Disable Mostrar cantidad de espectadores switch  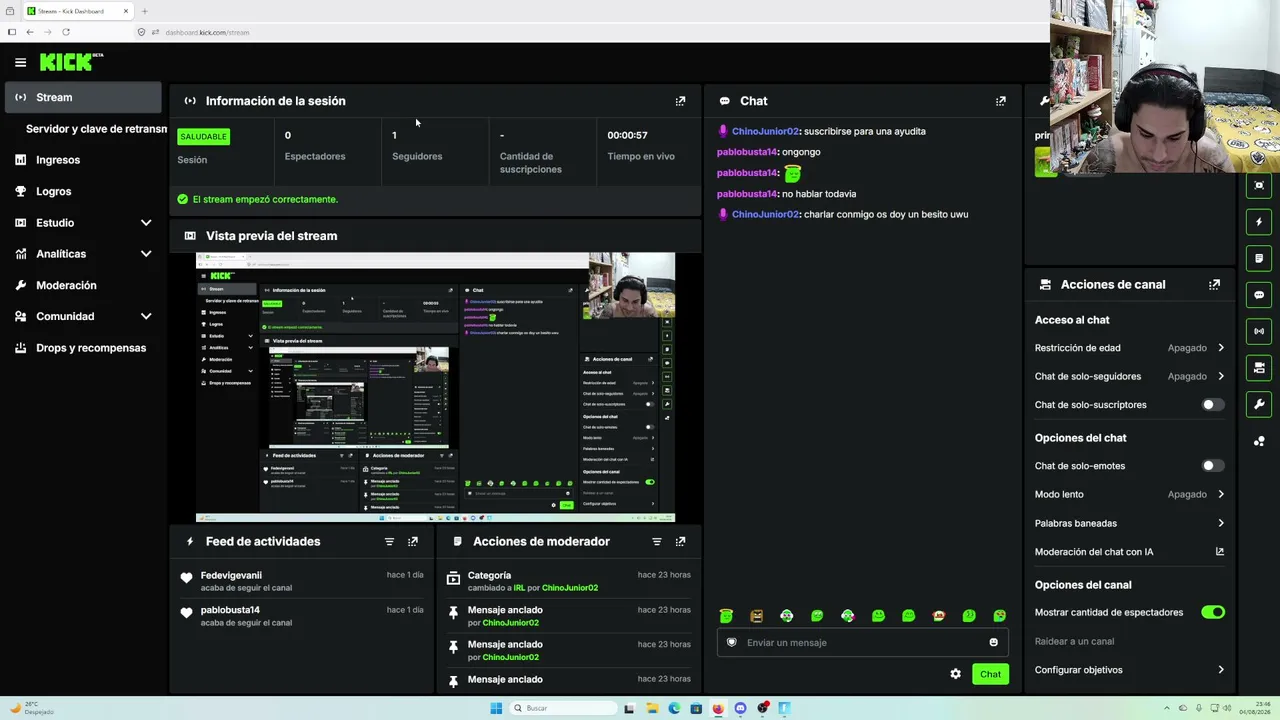click(x=1213, y=612)
